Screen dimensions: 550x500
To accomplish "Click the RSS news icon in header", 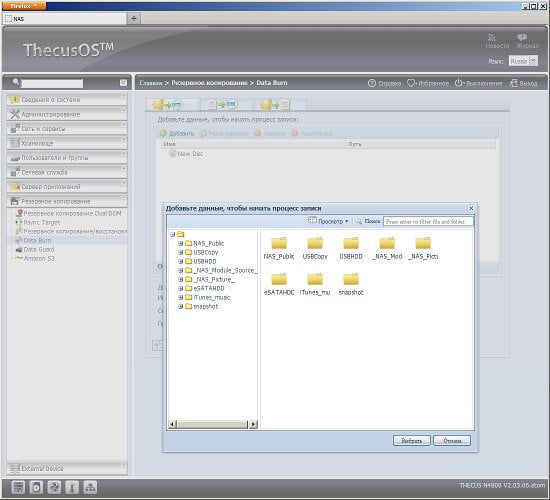I will point(492,37).
